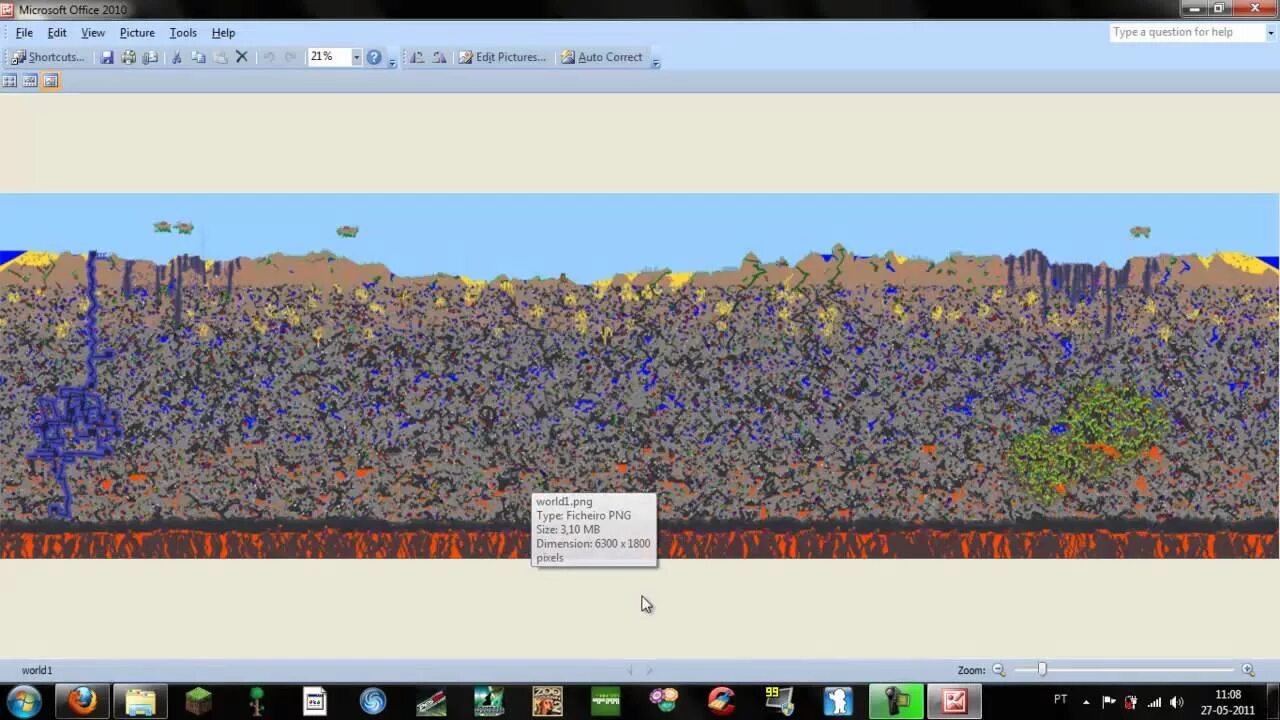Viewport: 1280px width, 720px height.
Task: Click the Print icon in the toolbar
Action: click(x=129, y=57)
